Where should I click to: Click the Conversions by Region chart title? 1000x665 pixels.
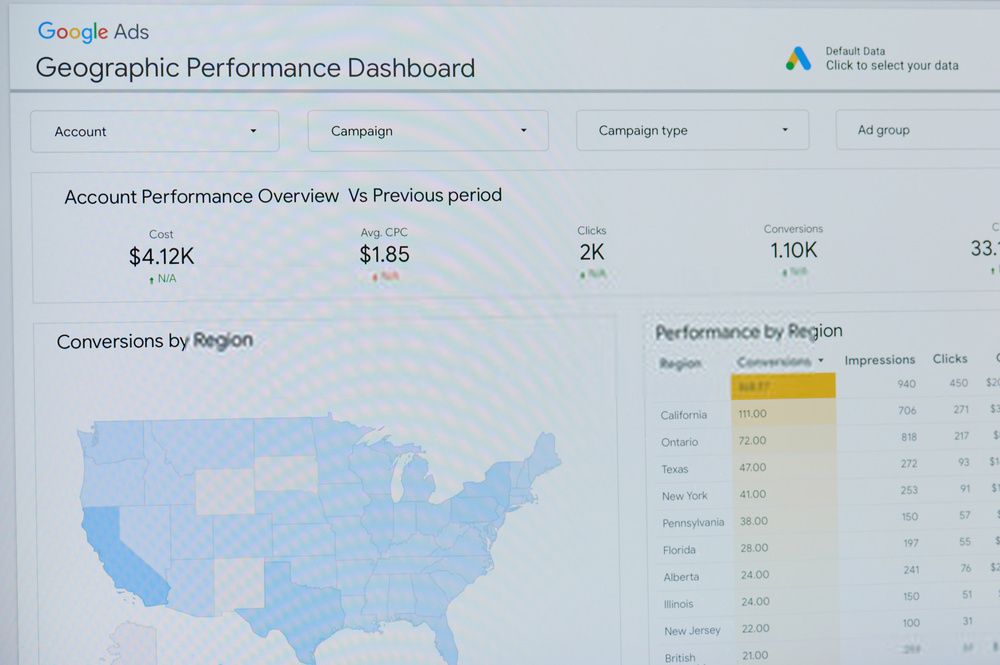(154, 341)
